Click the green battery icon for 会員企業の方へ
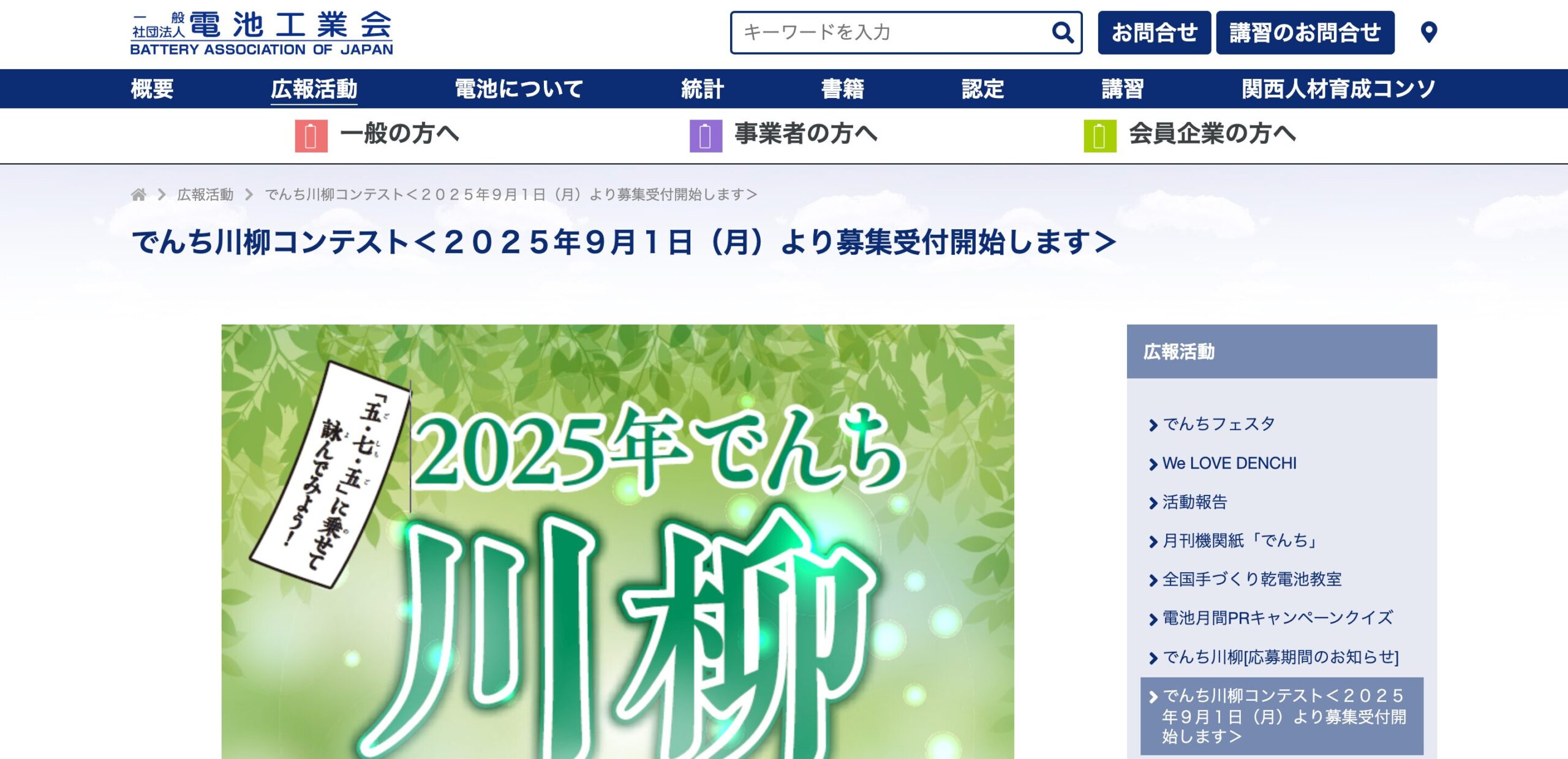This screenshot has width=1568, height=759. [x=1099, y=135]
